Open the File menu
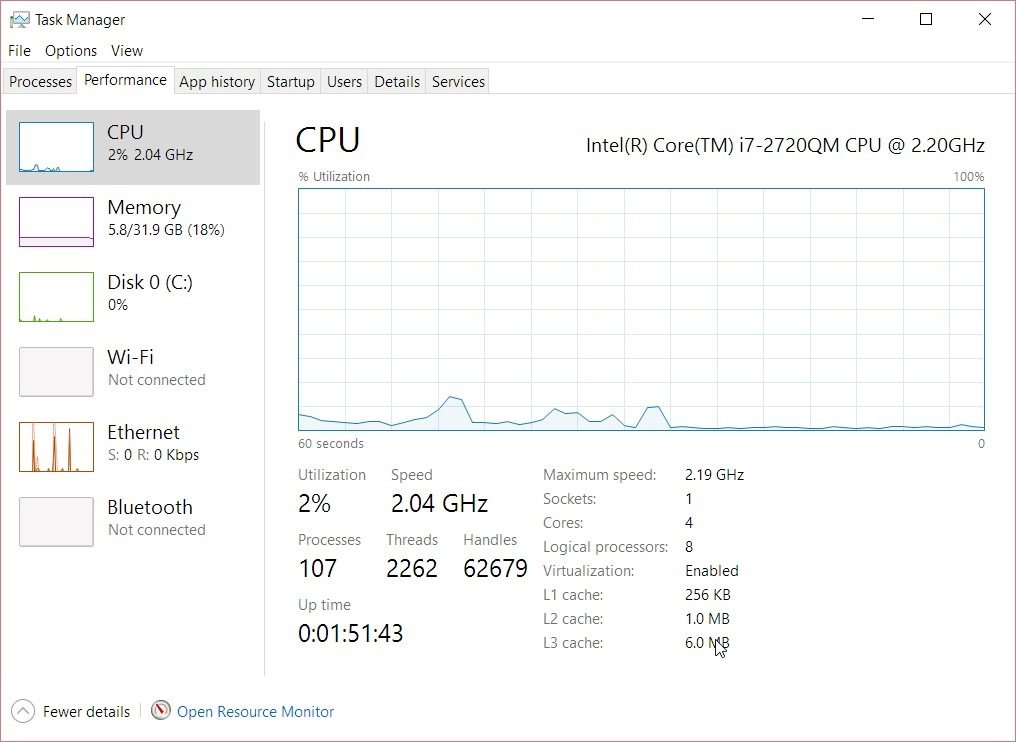Image resolution: width=1016 pixels, height=742 pixels. (19, 51)
